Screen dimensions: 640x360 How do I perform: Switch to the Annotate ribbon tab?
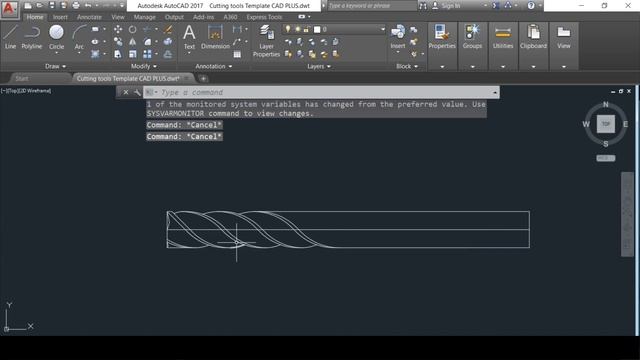click(89, 17)
